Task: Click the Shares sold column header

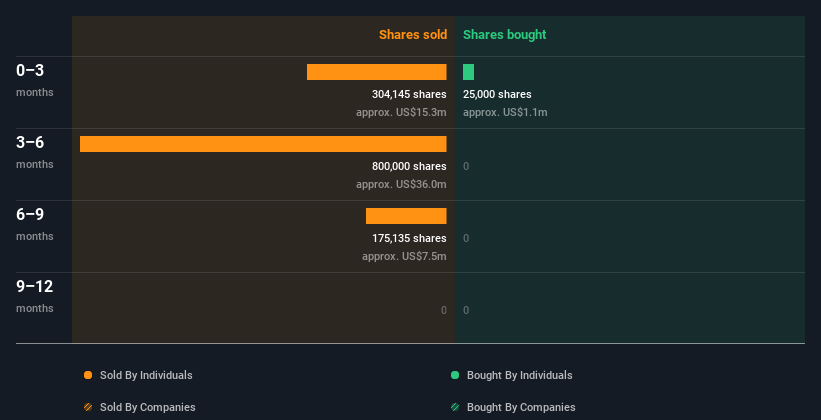Action: point(413,35)
